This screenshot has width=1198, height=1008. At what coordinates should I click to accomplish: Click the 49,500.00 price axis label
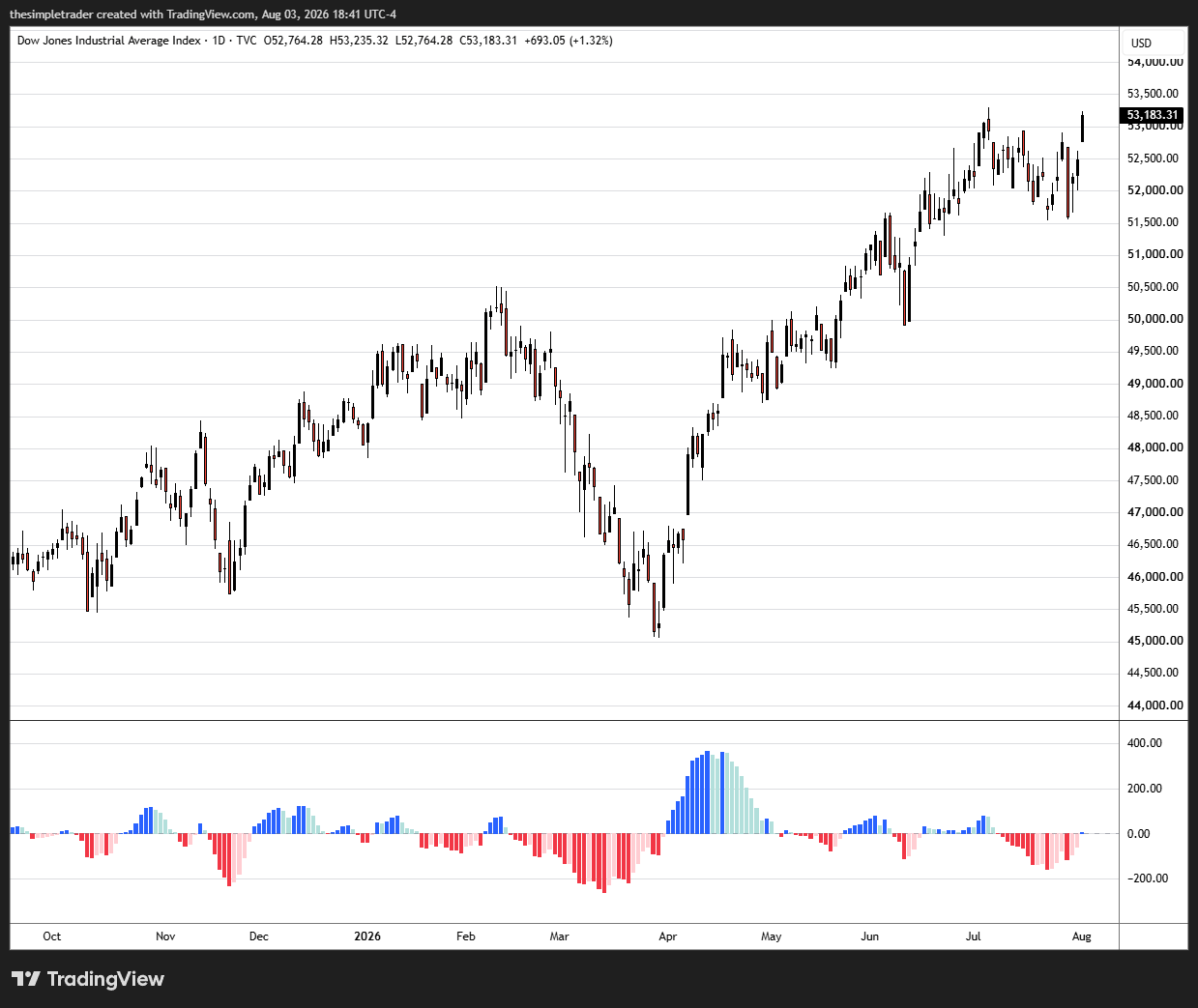[x=1153, y=351]
